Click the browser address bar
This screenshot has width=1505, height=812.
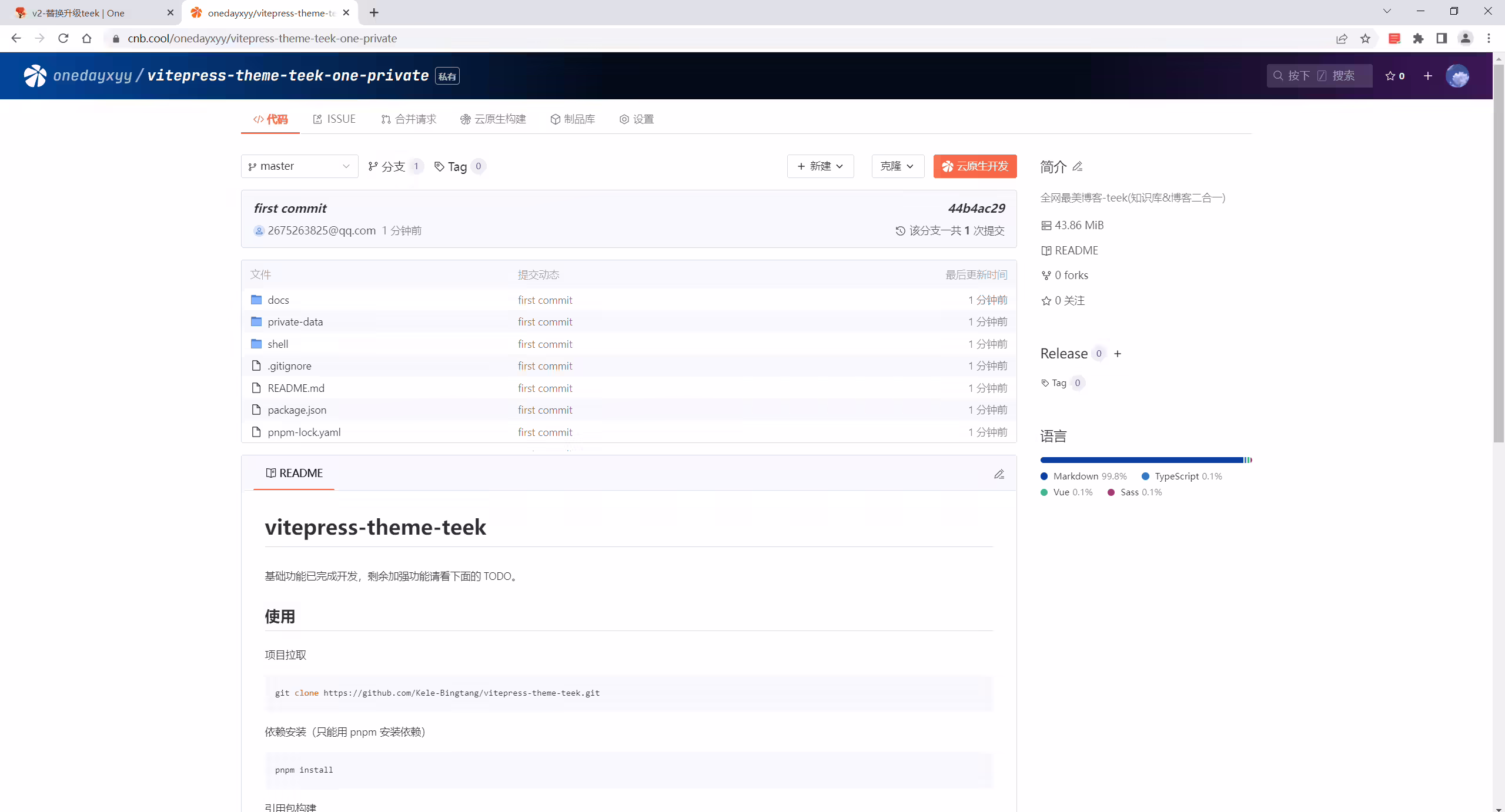point(717,38)
